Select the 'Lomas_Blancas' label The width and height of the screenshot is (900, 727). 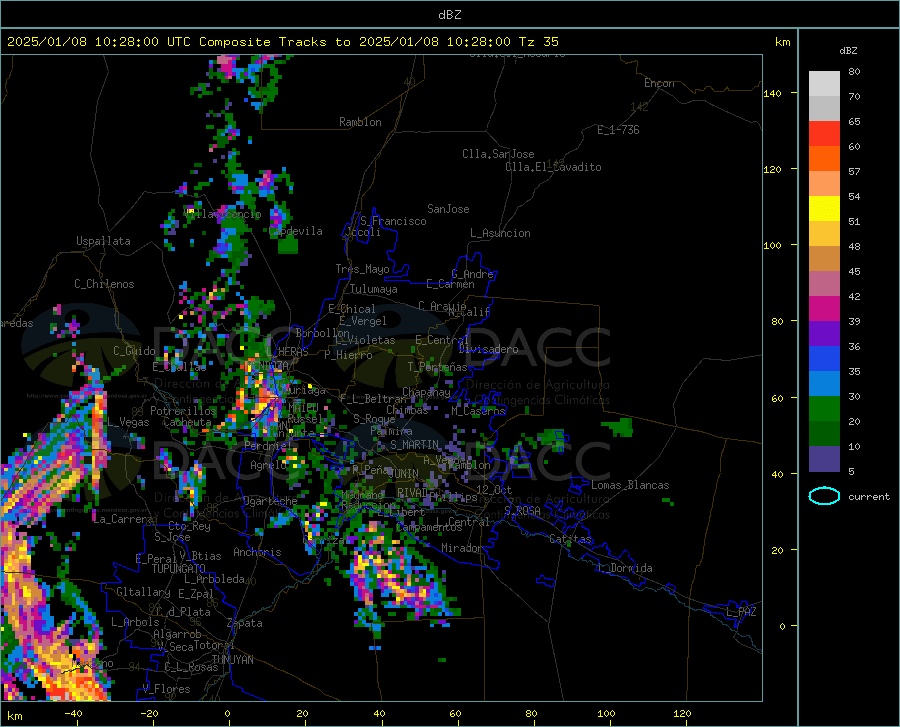pyautogui.click(x=630, y=485)
